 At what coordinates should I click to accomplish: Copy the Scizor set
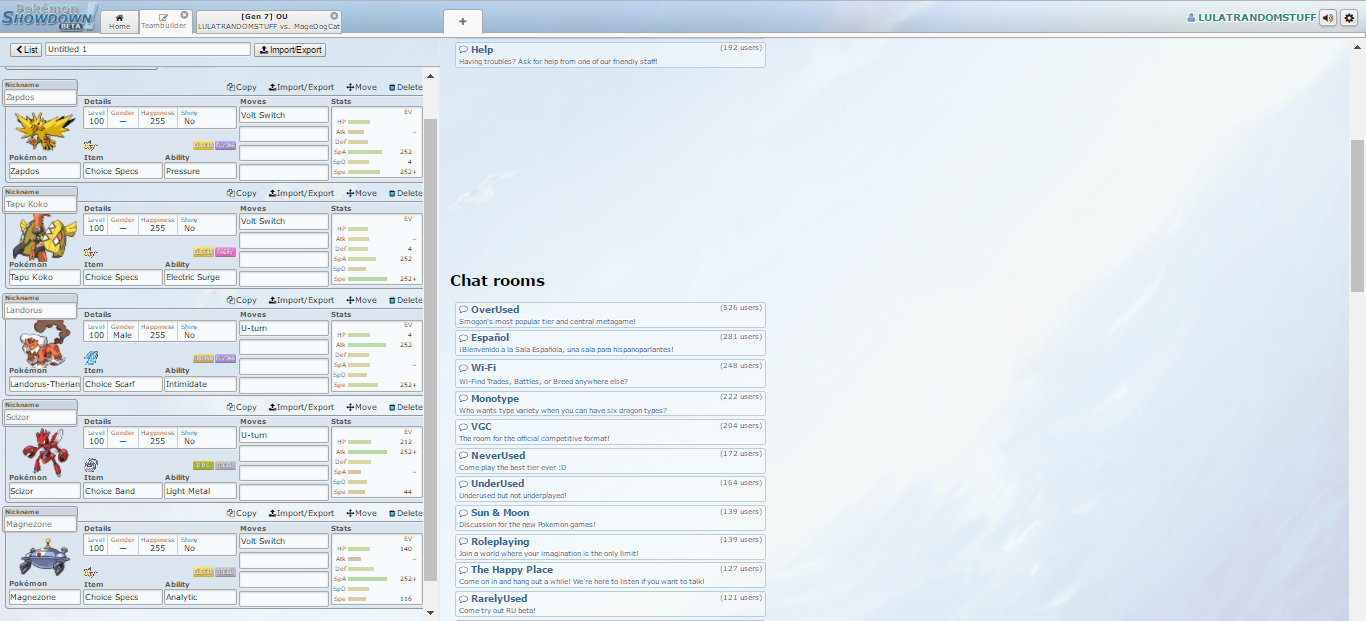coord(242,407)
